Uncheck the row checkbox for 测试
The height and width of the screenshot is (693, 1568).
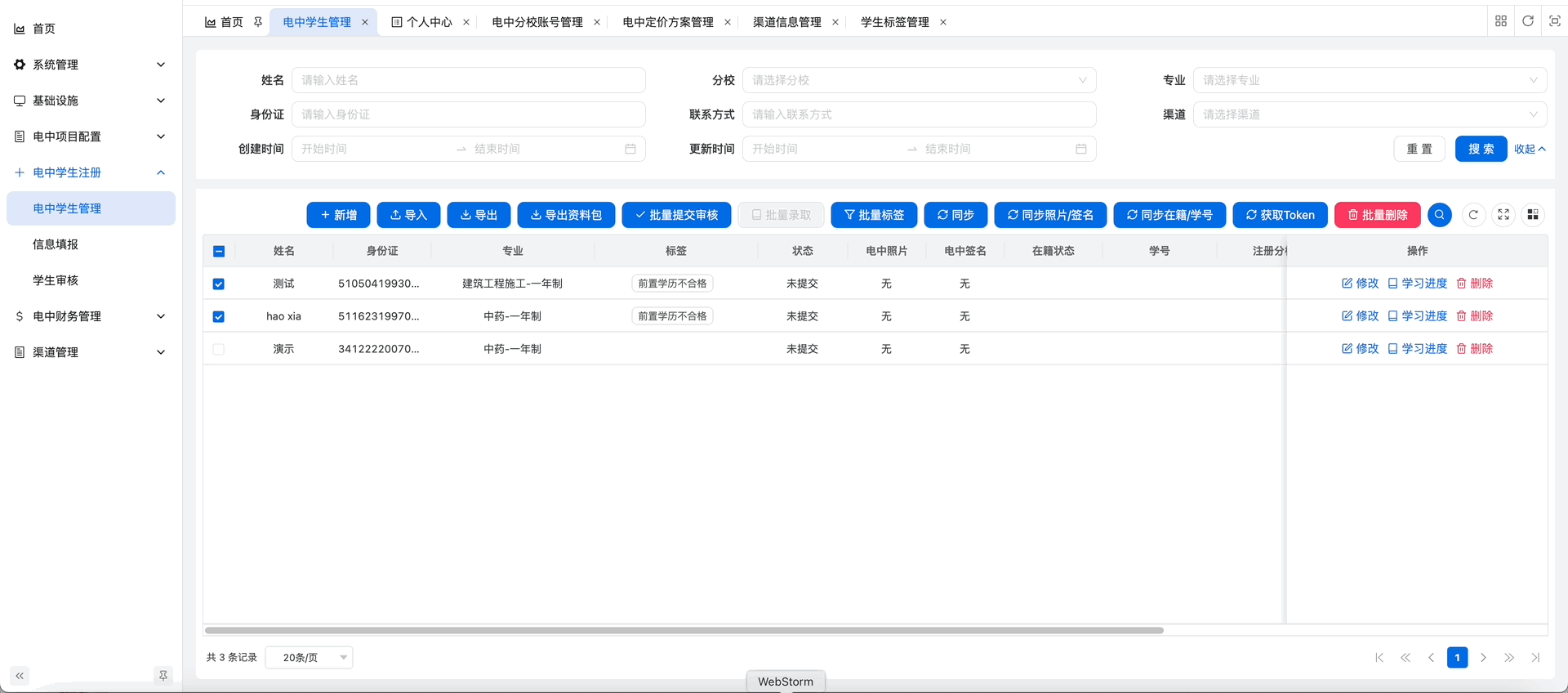point(219,284)
